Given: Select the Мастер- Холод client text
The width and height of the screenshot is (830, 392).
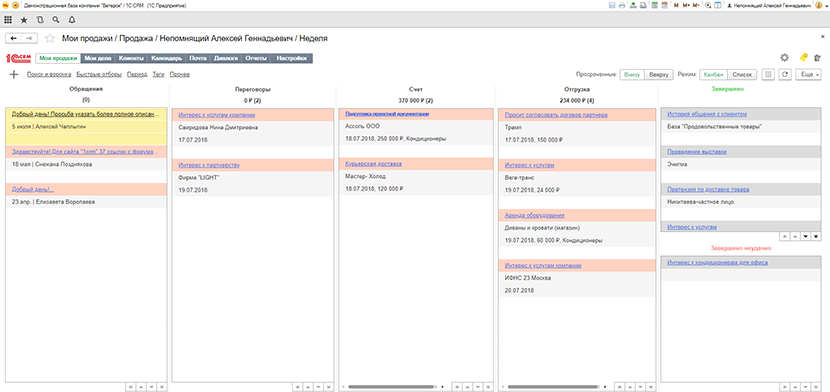Looking at the screenshot, I should tap(366, 177).
